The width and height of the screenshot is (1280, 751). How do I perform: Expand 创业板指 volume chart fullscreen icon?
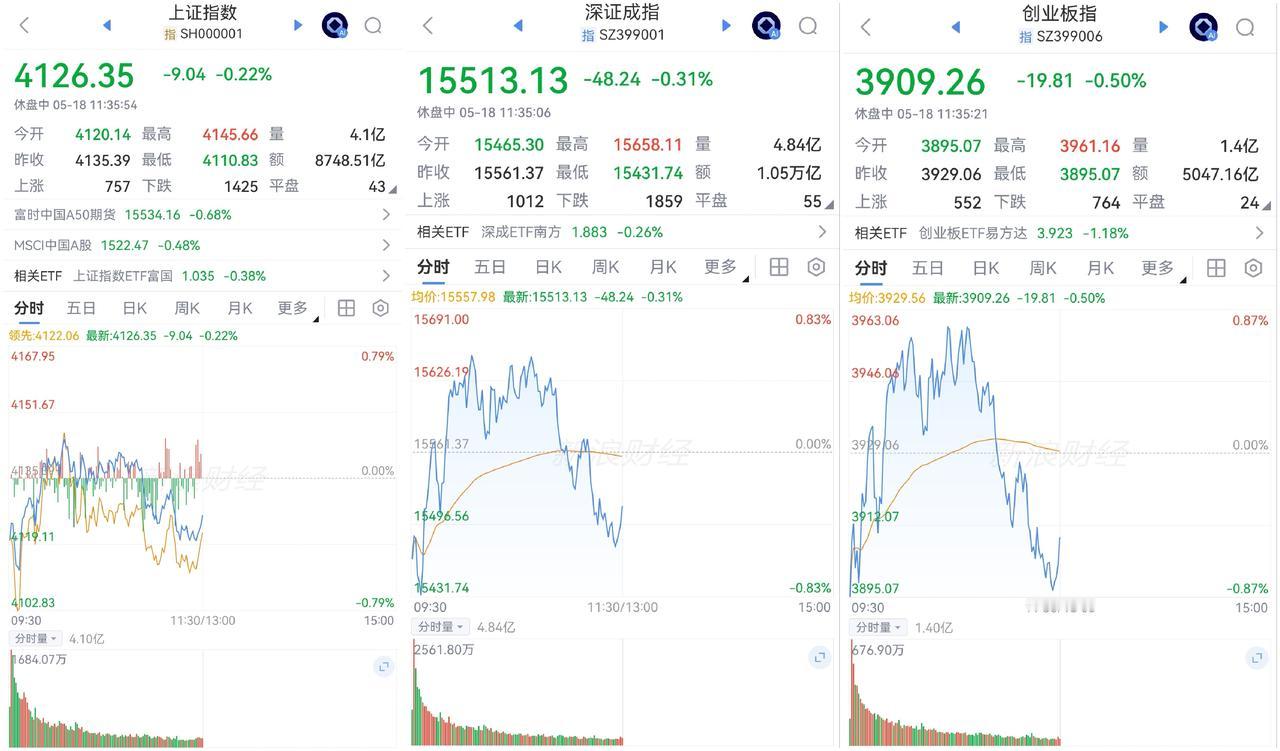tap(1257, 657)
